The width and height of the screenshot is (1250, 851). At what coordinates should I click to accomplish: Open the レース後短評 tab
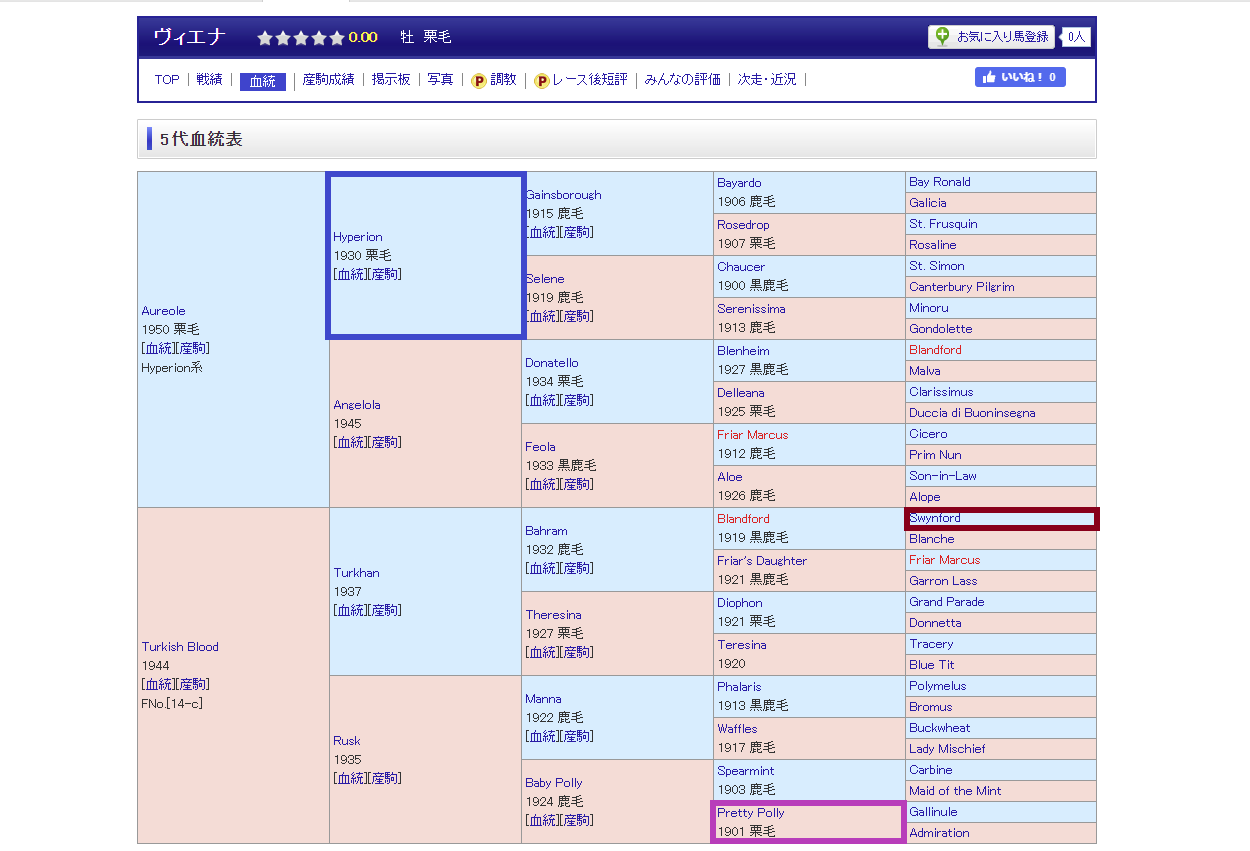[590, 79]
